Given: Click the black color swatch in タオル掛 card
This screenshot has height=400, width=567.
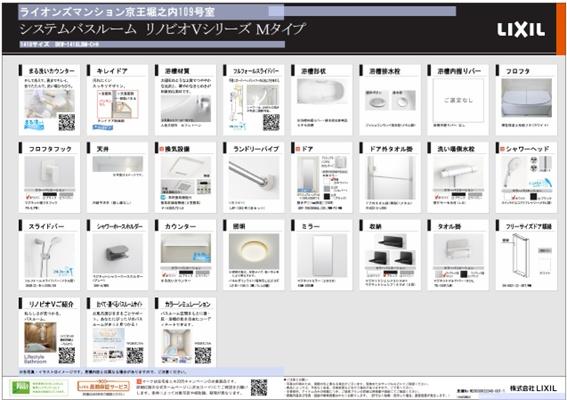Looking at the screenshot, I should click(464, 274).
